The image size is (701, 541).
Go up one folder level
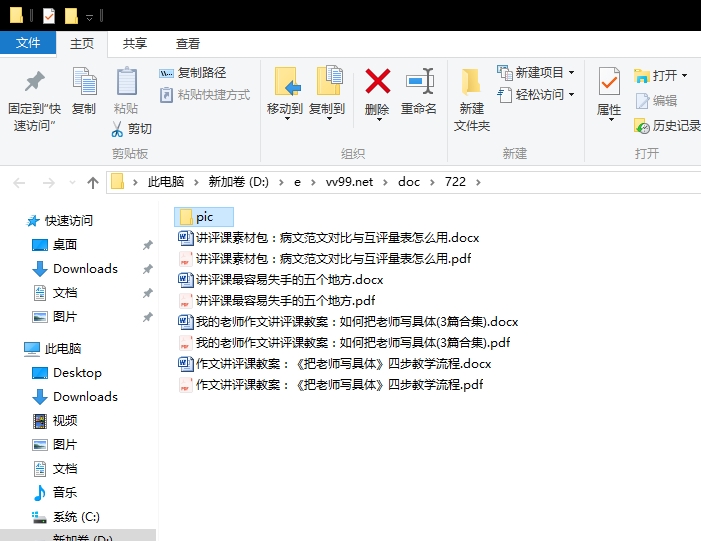point(93,183)
